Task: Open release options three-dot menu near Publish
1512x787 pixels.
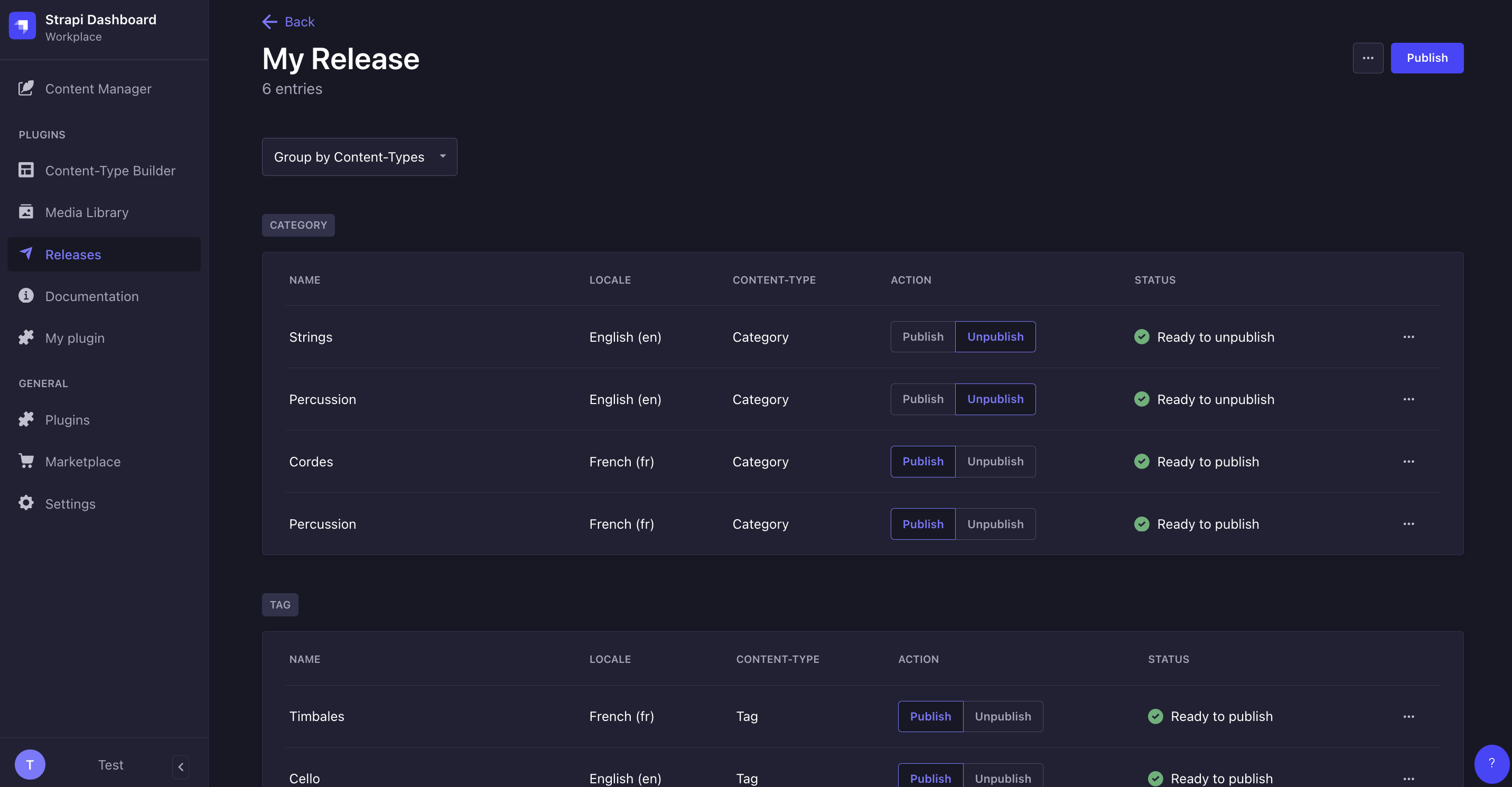Action: point(1368,58)
